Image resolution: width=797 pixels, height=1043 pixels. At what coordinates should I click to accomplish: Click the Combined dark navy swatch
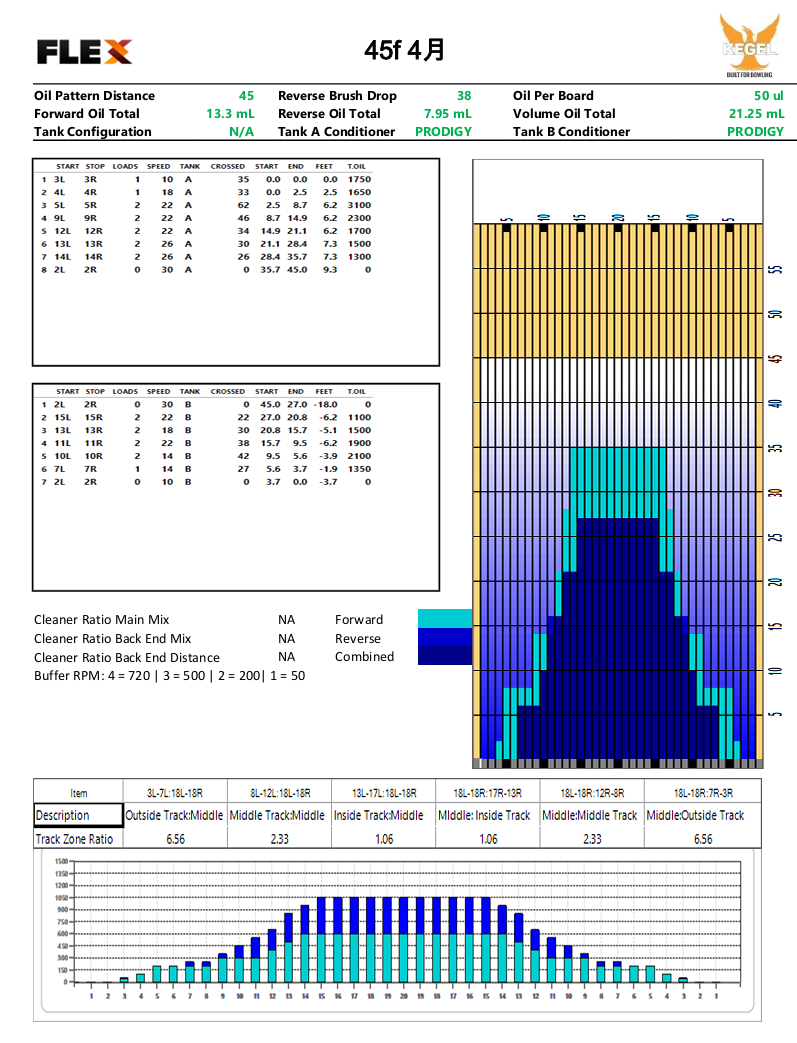pos(444,656)
